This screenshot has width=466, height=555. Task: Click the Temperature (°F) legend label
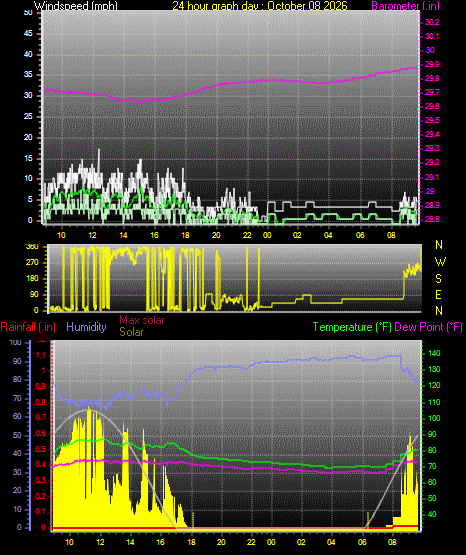click(x=352, y=327)
